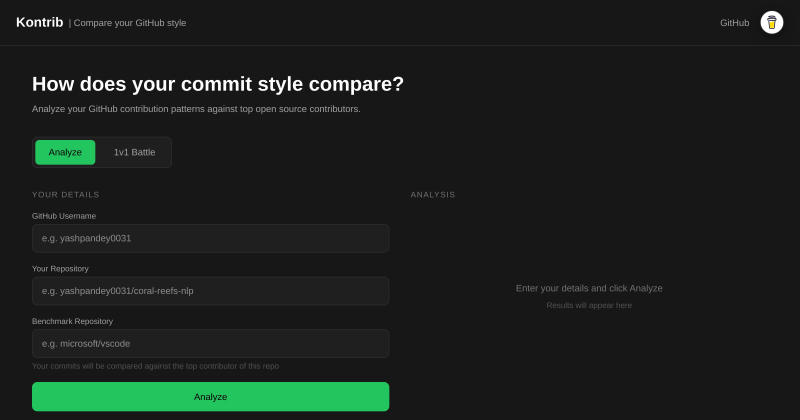800x420 pixels.
Task: Submit with the wide green Analyze button
Action: [x=210, y=397]
